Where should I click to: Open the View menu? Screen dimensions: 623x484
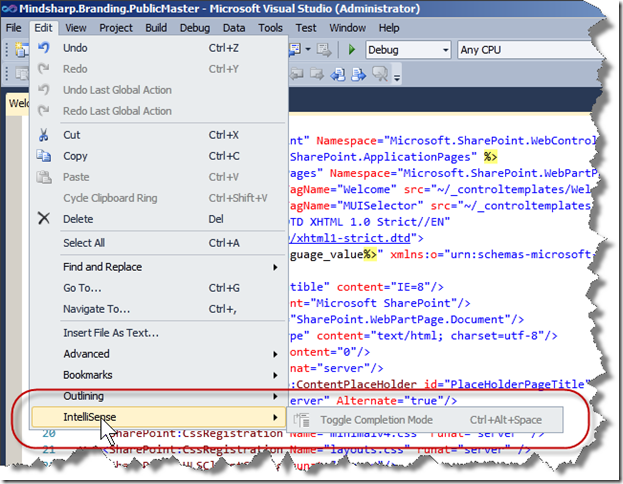77,28
